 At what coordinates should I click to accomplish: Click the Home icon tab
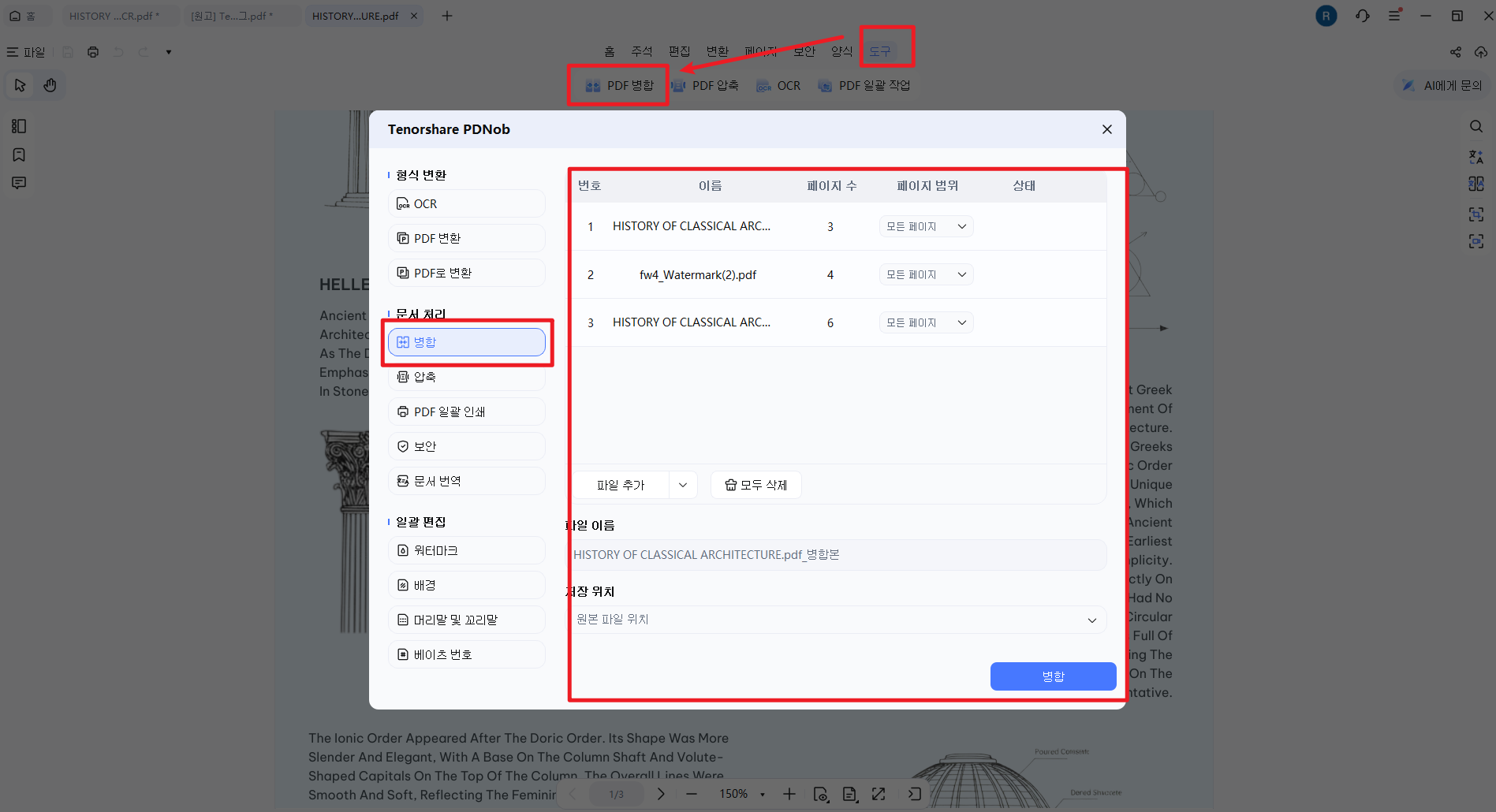pyautogui.click(x=23, y=16)
